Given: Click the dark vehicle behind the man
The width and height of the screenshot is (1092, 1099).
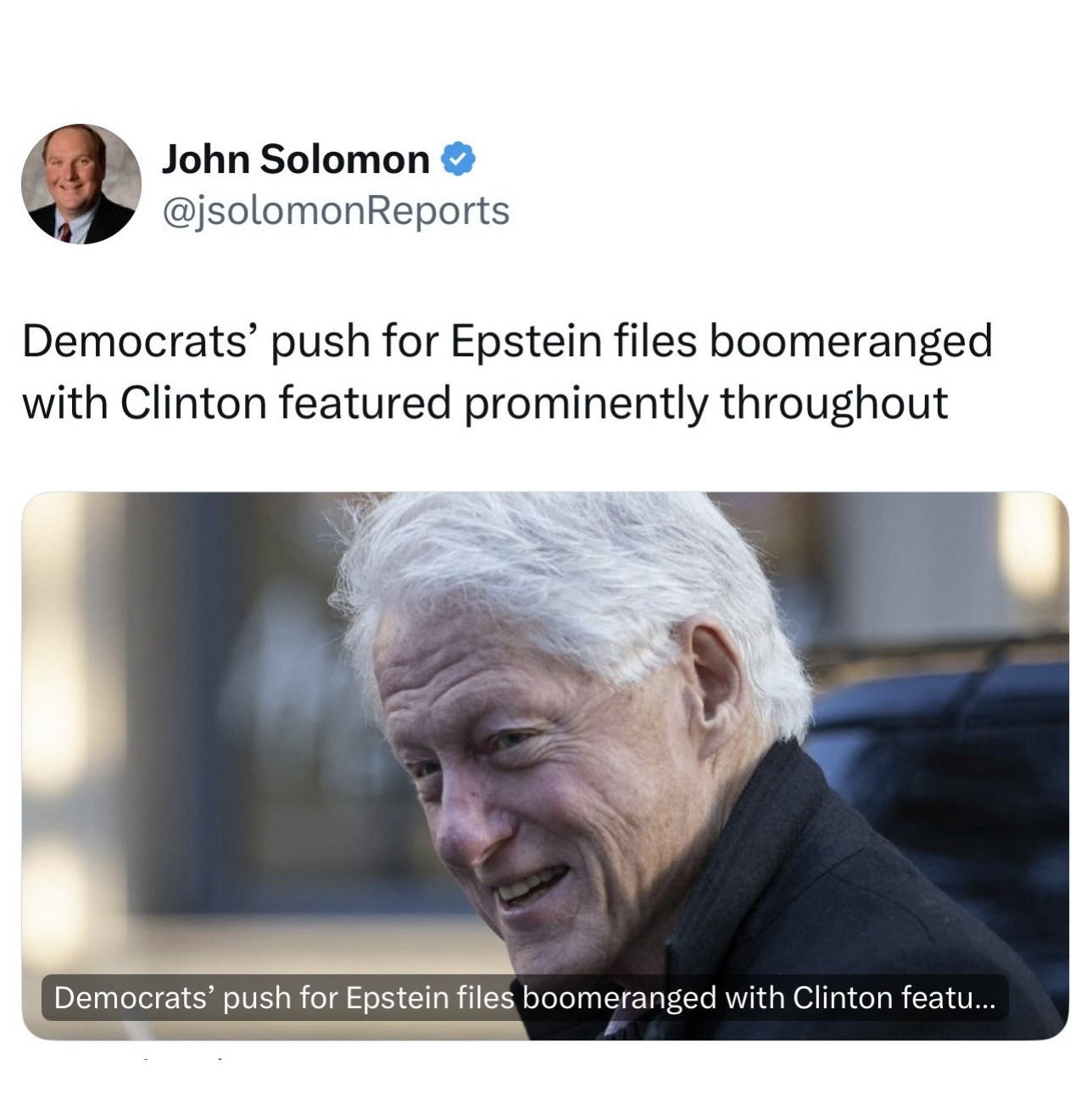Looking at the screenshot, I should pyautogui.click(x=941, y=789).
